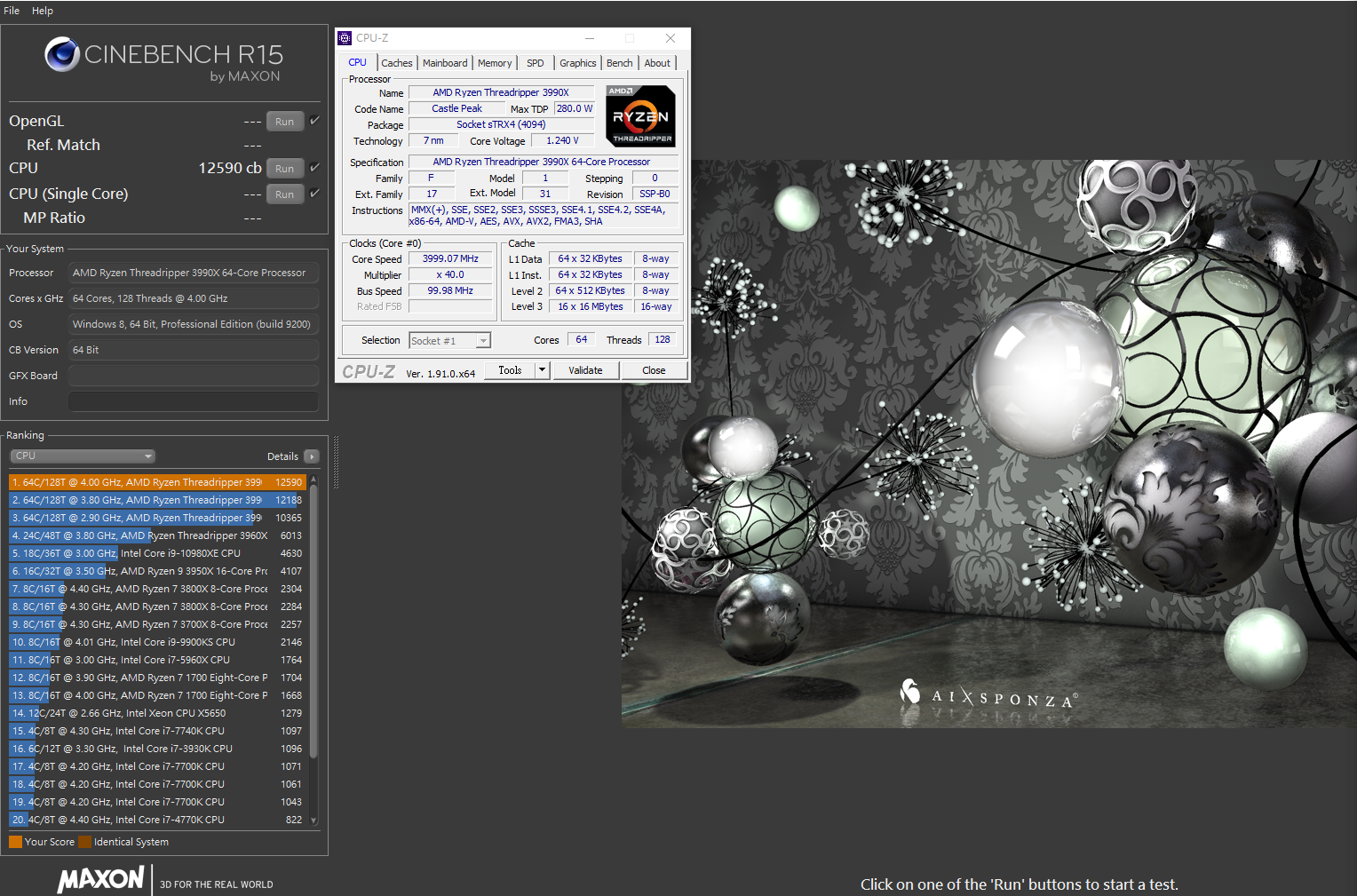Click the CPU-Z title bar app icon

345,38
